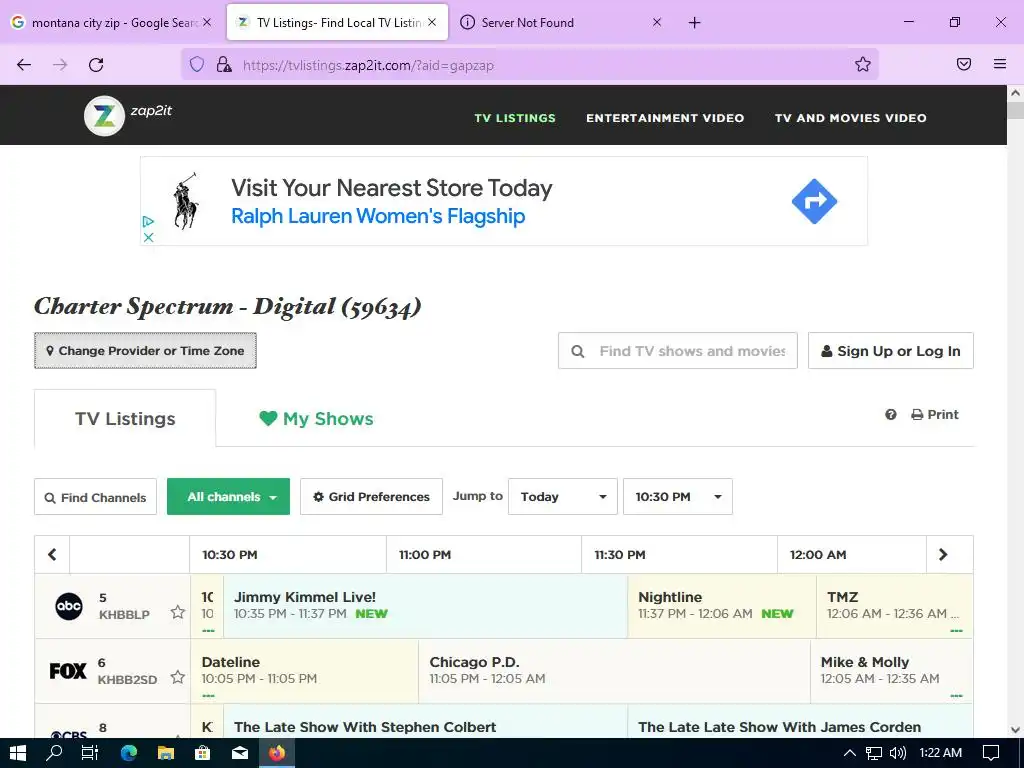Launch Microsoft Edge from taskbar
1024x768 pixels.
pyautogui.click(x=129, y=753)
